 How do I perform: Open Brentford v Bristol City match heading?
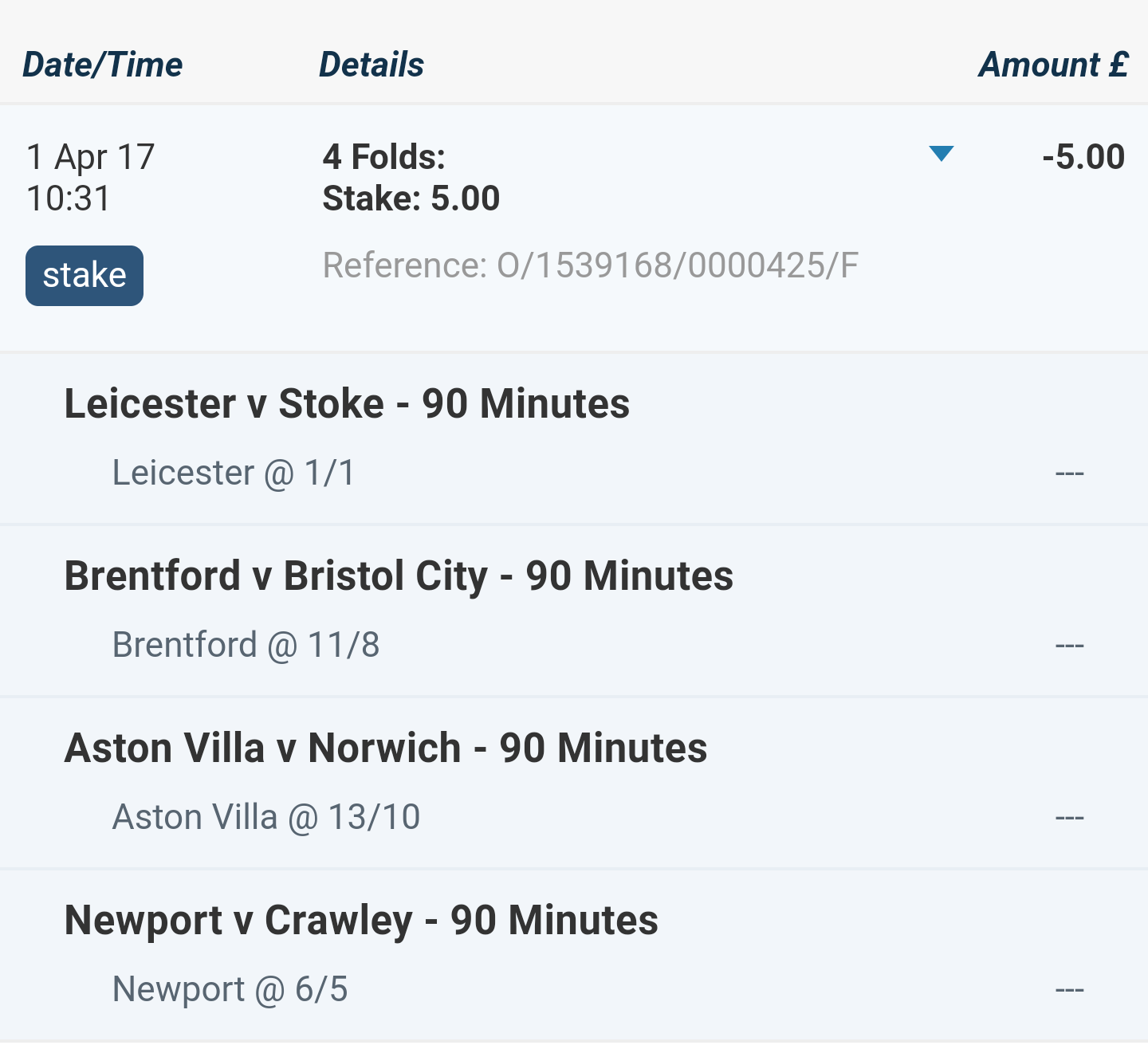click(x=399, y=576)
